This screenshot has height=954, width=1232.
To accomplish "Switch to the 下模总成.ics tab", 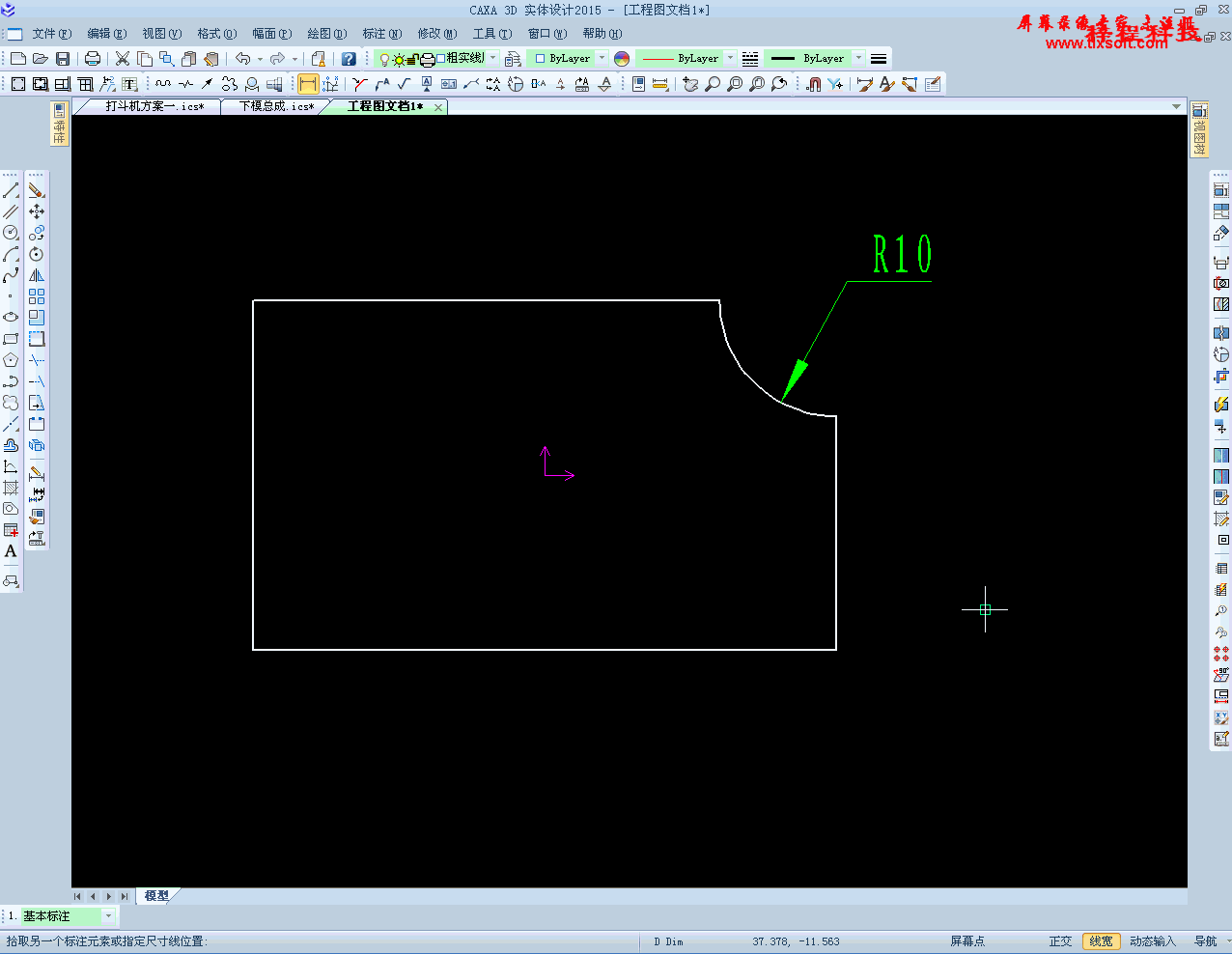I will click(276, 106).
